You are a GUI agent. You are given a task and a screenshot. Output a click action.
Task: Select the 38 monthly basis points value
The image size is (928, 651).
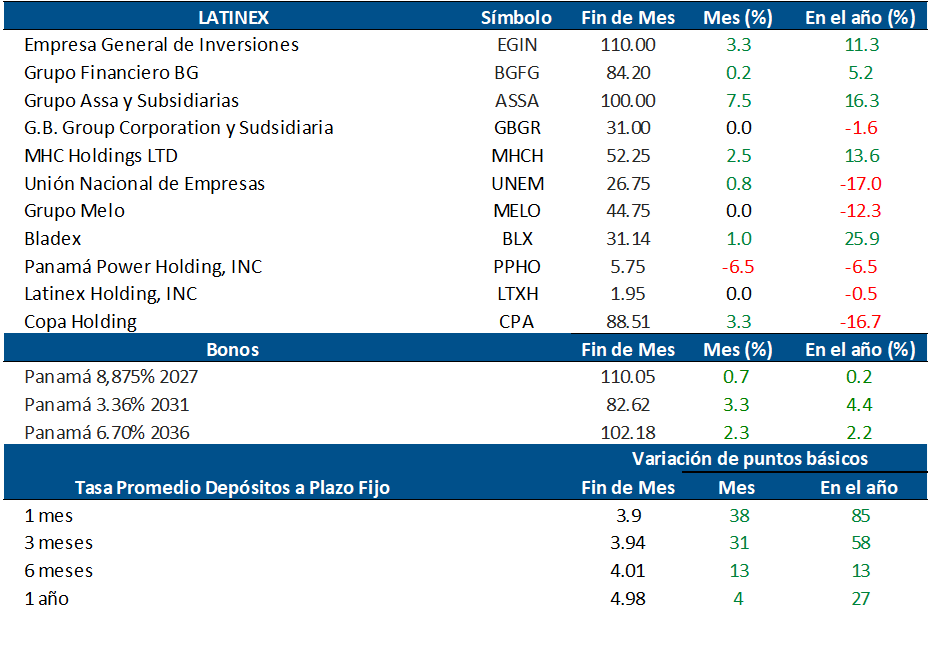point(739,516)
